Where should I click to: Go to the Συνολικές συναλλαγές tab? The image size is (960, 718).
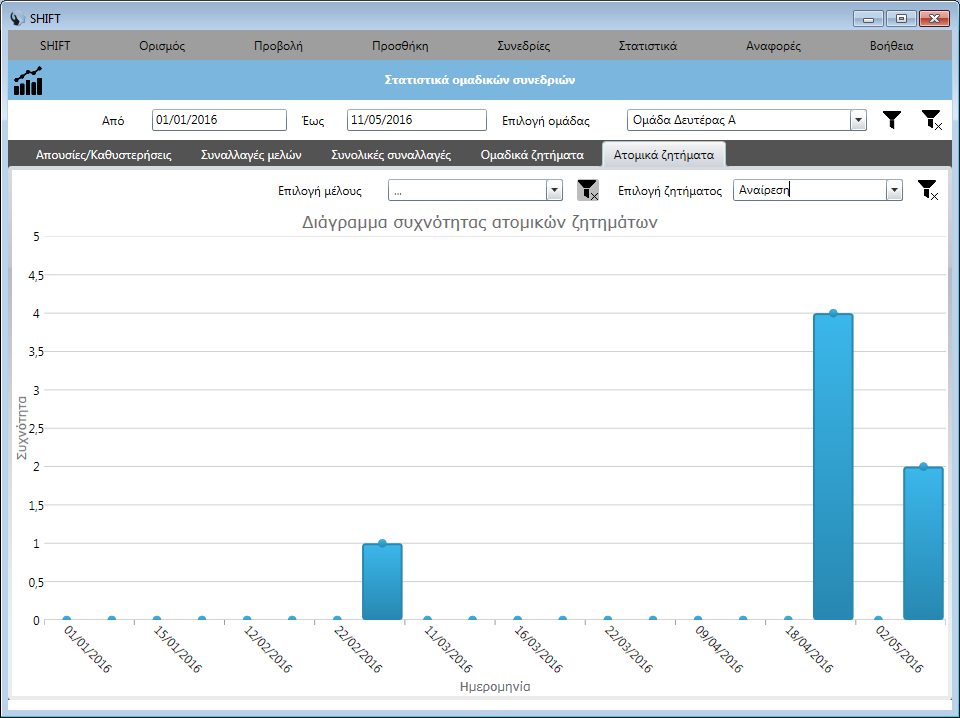click(391, 155)
